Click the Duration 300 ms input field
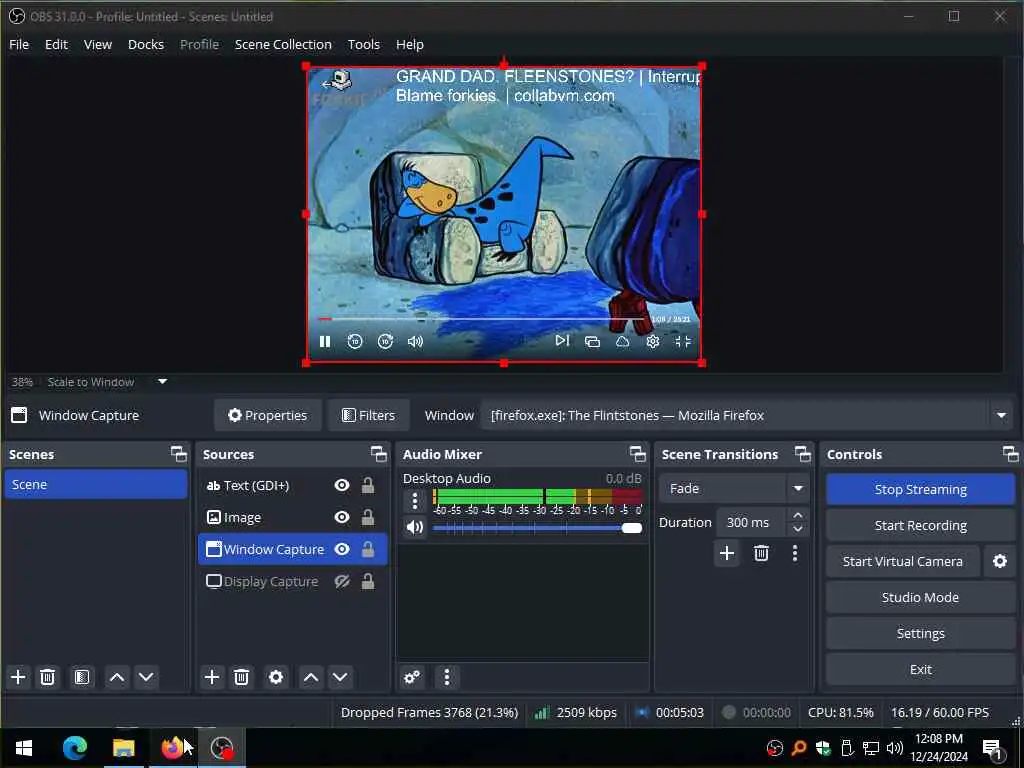The image size is (1024, 768). click(751, 522)
